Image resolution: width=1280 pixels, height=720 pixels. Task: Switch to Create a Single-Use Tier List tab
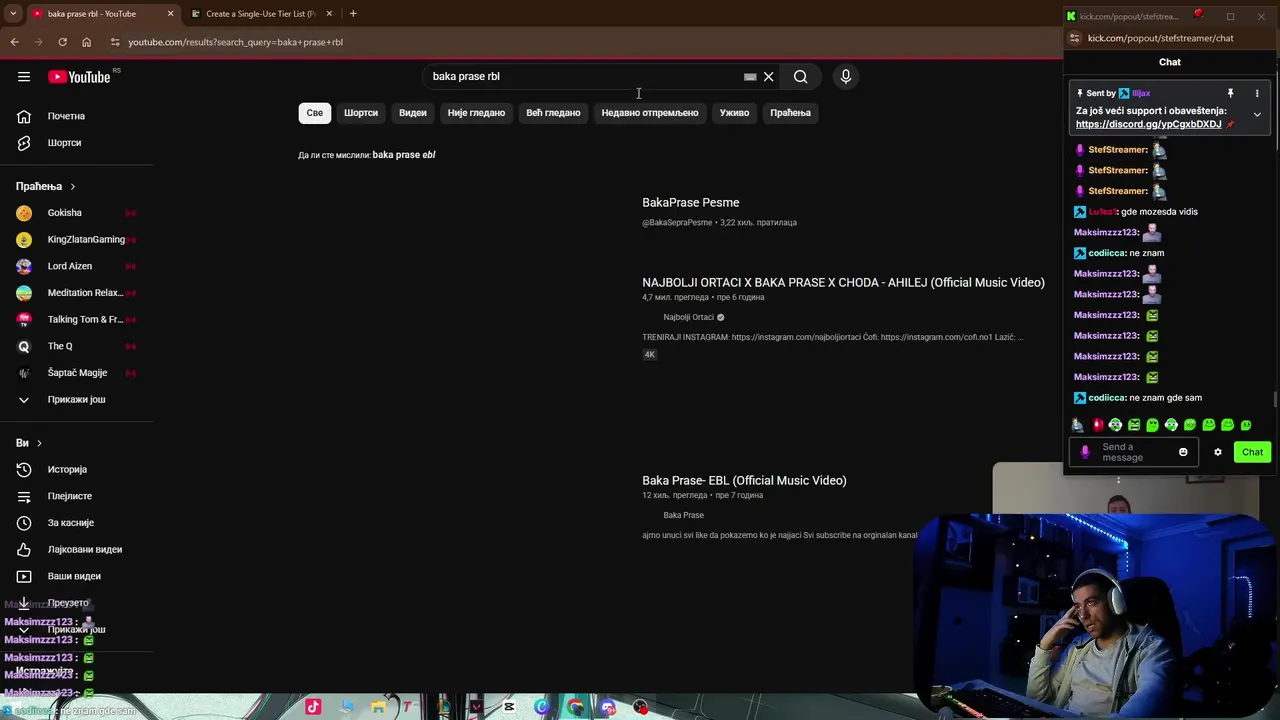click(260, 14)
